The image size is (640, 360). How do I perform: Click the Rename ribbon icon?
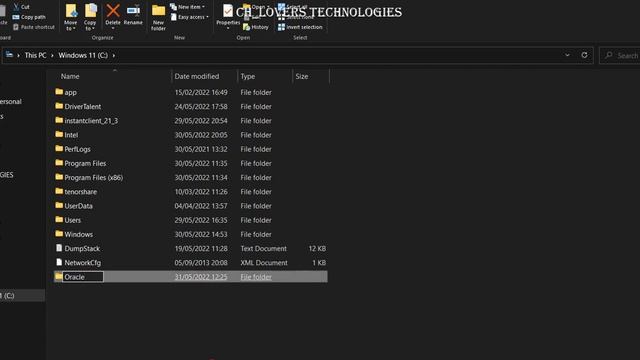point(133,11)
